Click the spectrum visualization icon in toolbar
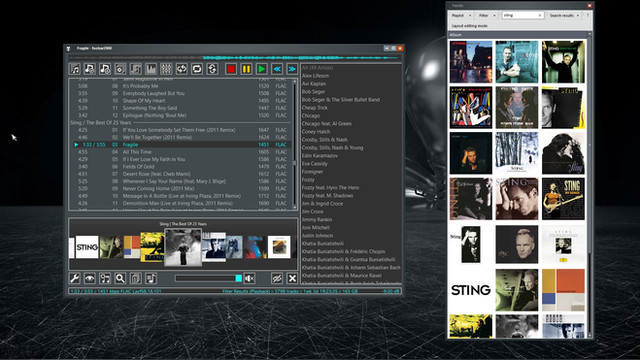Viewport: 640px width, 360px height. tap(151, 69)
